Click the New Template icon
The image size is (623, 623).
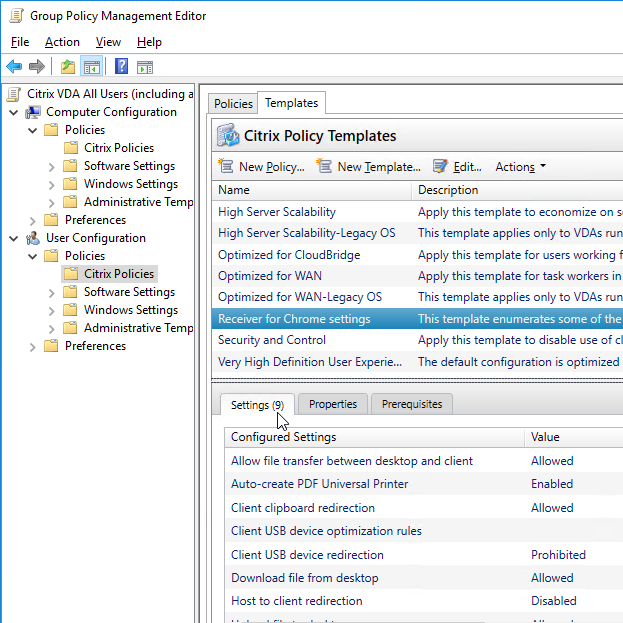324,166
